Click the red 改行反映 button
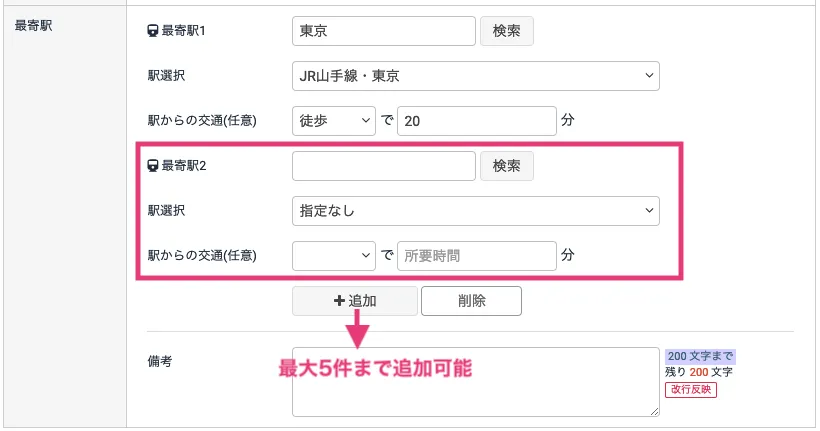820x431 pixels. [691, 389]
